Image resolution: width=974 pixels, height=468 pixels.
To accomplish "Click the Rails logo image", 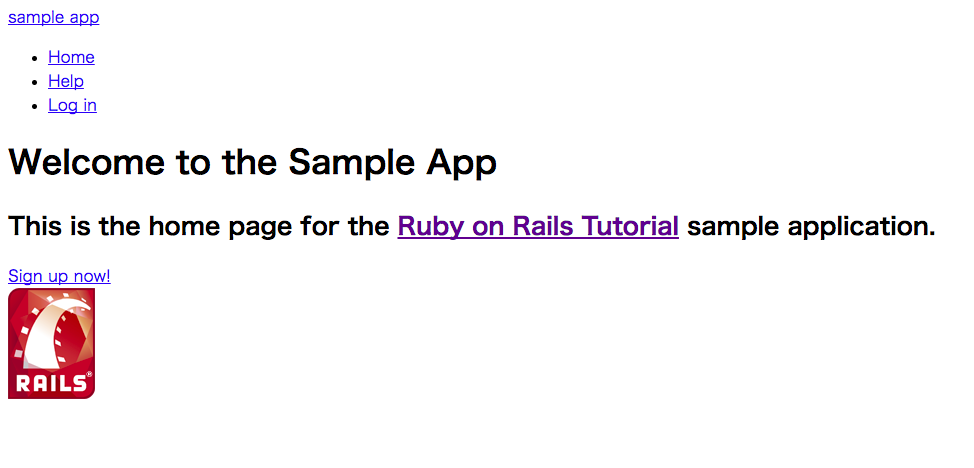I will 51,343.
